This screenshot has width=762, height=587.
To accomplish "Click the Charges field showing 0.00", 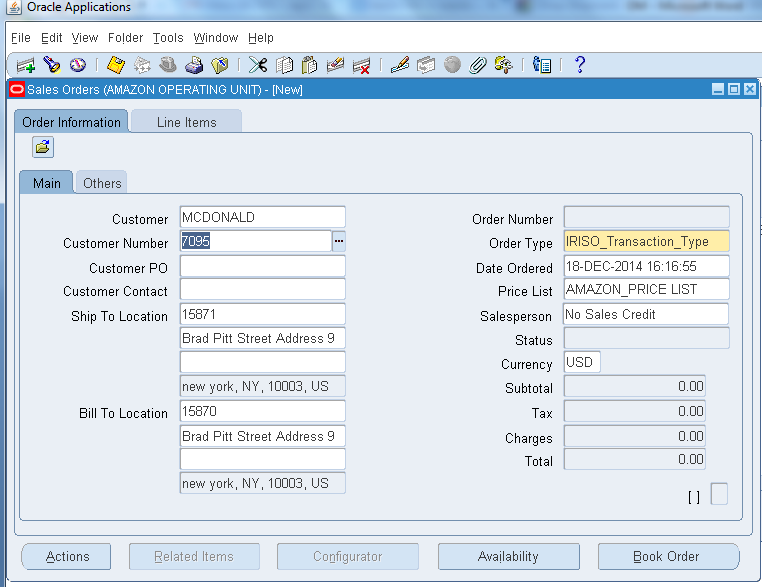I will (634, 436).
